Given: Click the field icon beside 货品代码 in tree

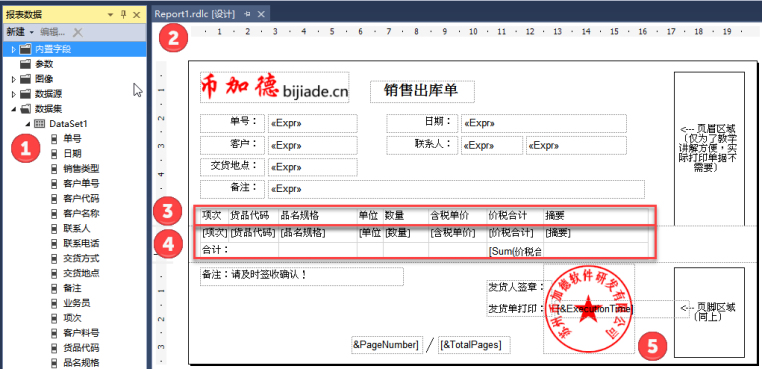Looking at the screenshot, I should coord(54,348).
